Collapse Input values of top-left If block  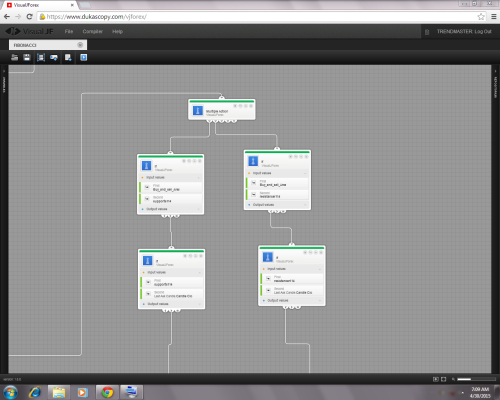170,177
